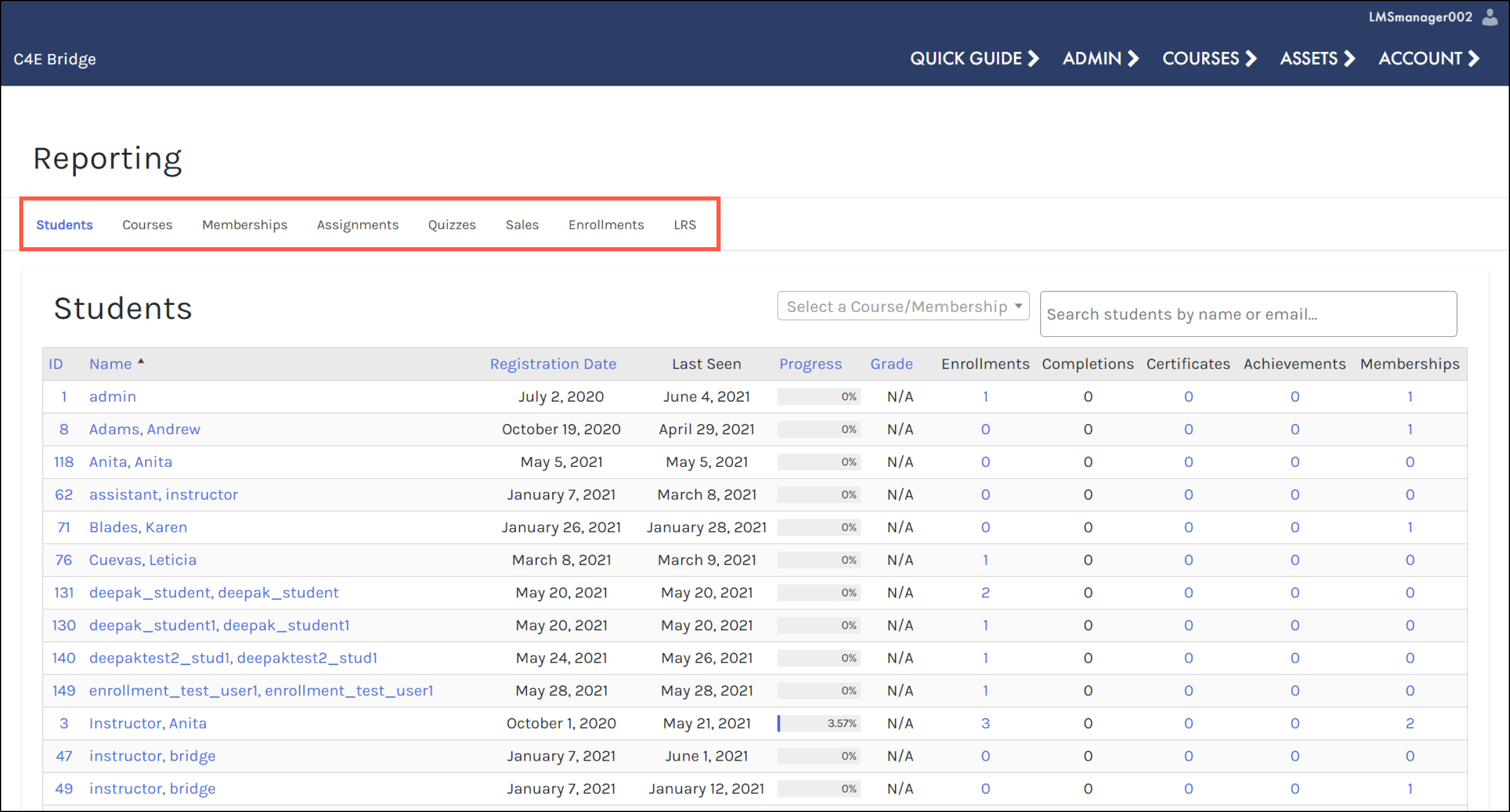Viewport: 1510px width, 812px height.
Task: Click the student search input field
Action: [x=1248, y=314]
